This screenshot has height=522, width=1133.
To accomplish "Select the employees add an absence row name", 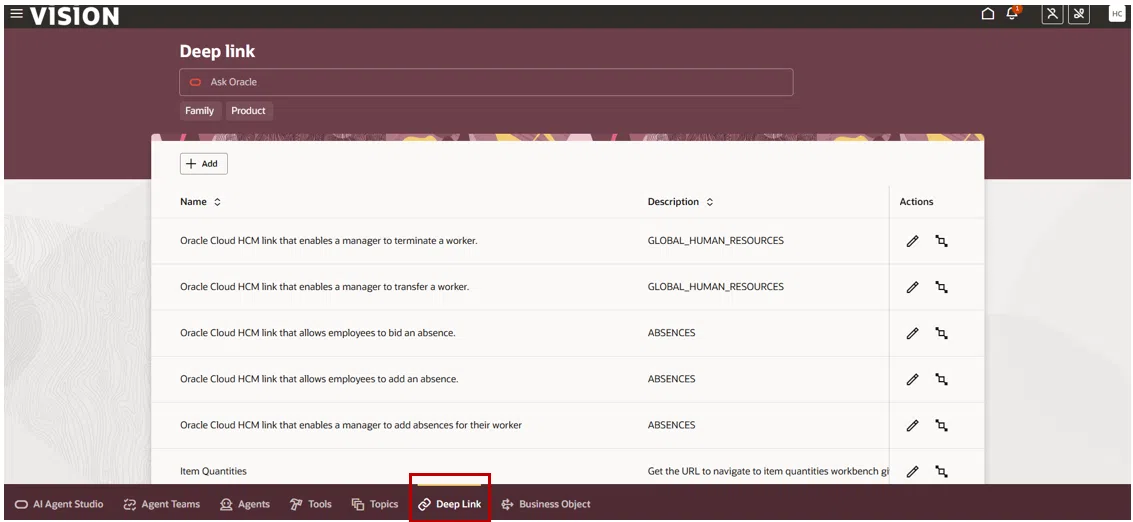I will click(x=319, y=379).
